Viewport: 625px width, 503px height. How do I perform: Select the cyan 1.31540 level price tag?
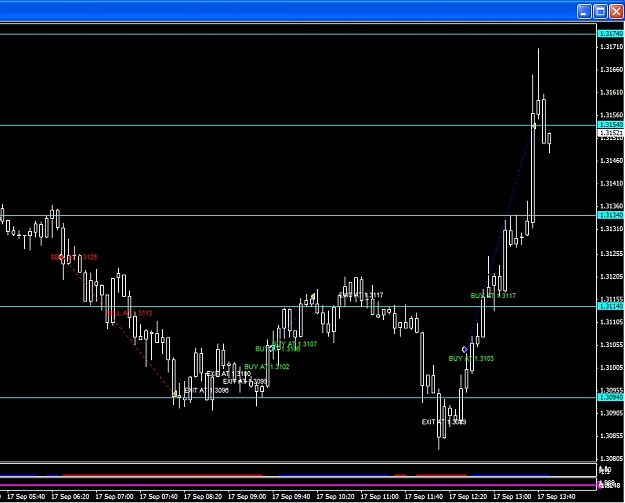(x=611, y=125)
